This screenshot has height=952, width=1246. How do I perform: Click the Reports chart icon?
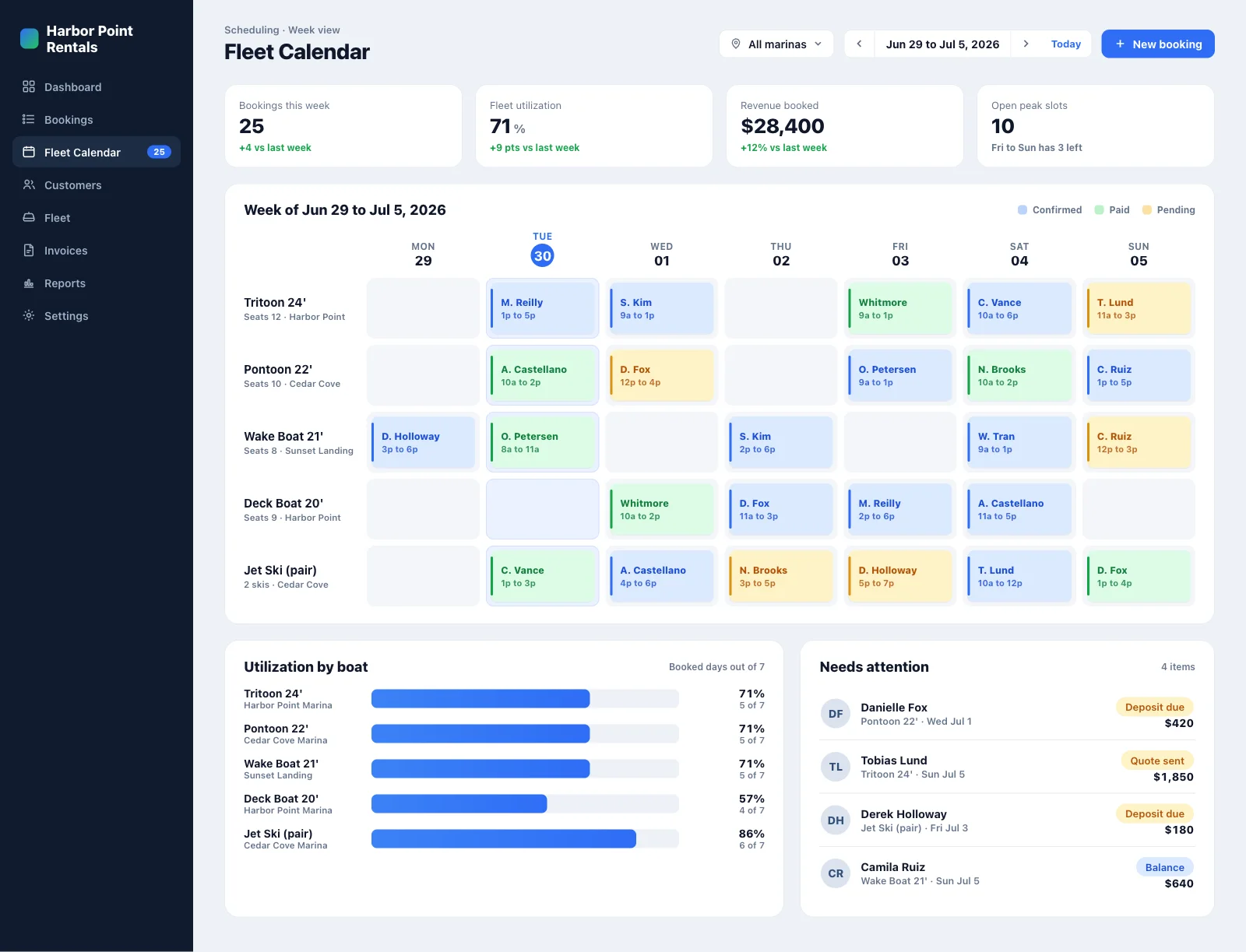click(x=29, y=283)
